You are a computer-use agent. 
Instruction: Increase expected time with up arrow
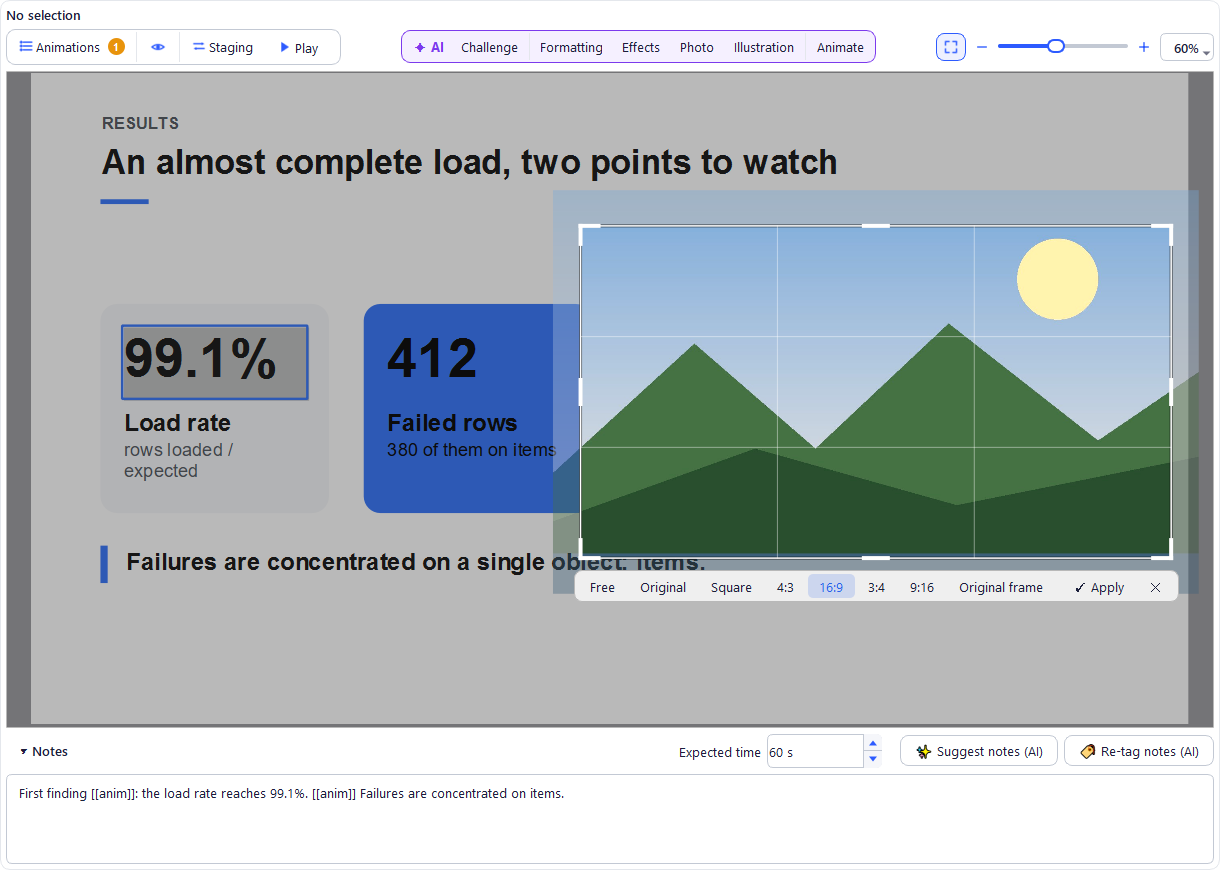873,743
